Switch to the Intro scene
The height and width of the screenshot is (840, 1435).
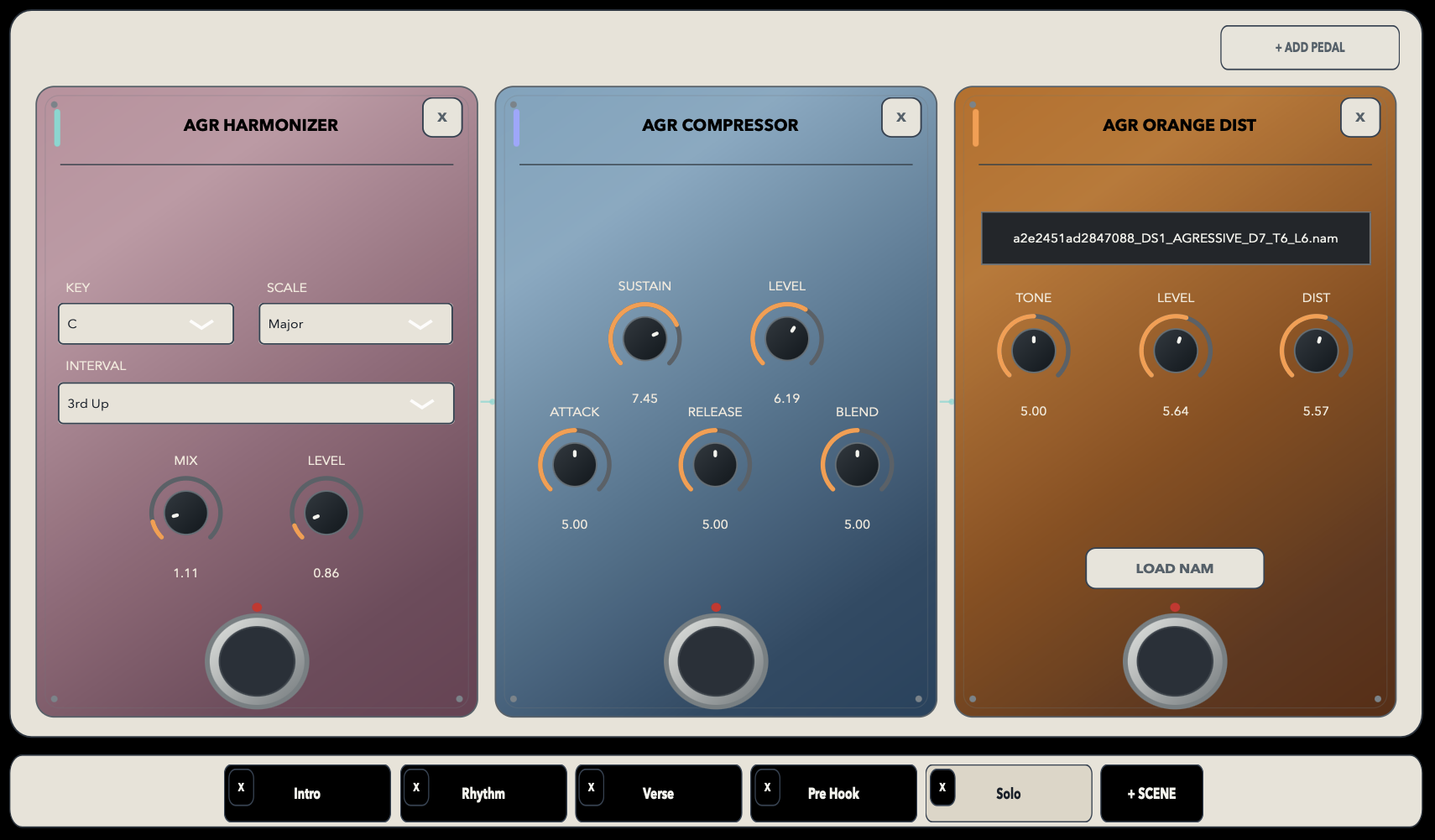pos(307,793)
